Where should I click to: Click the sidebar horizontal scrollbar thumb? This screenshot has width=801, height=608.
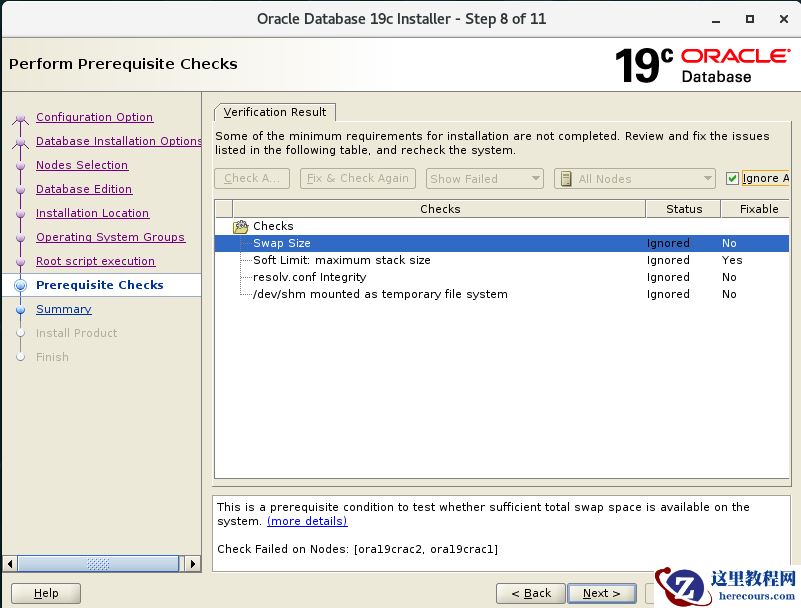tap(98, 564)
